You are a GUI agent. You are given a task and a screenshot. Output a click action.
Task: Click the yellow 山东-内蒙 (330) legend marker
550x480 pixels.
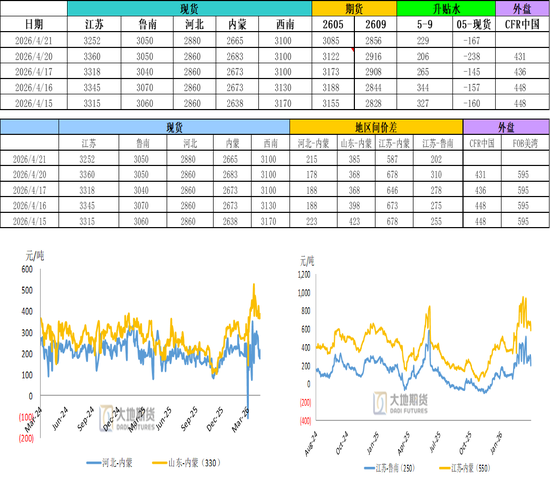point(159,463)
